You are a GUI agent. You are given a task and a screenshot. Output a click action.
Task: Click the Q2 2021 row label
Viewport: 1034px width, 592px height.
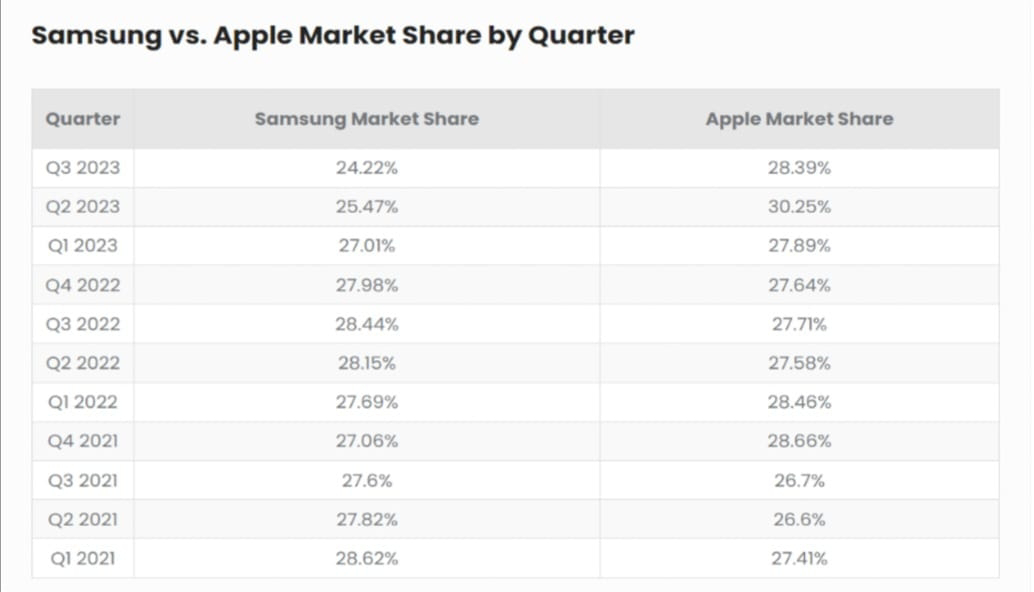coord(83,519)
